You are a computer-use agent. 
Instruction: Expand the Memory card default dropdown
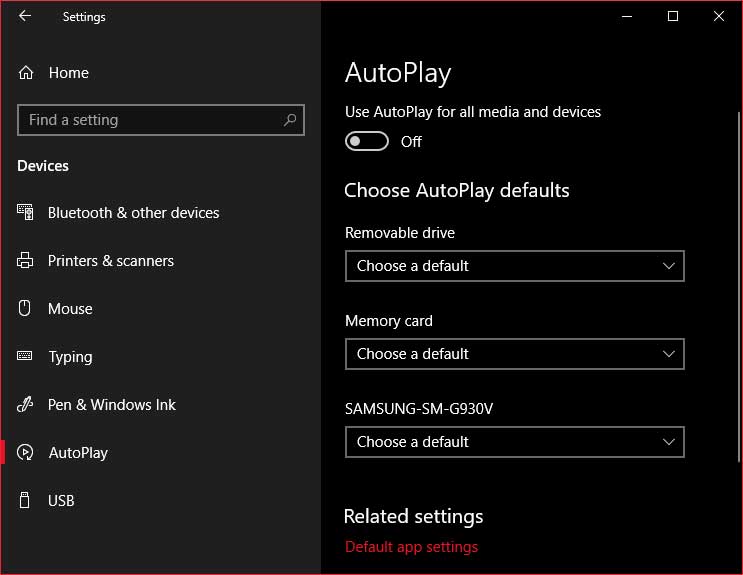[515, 354]
